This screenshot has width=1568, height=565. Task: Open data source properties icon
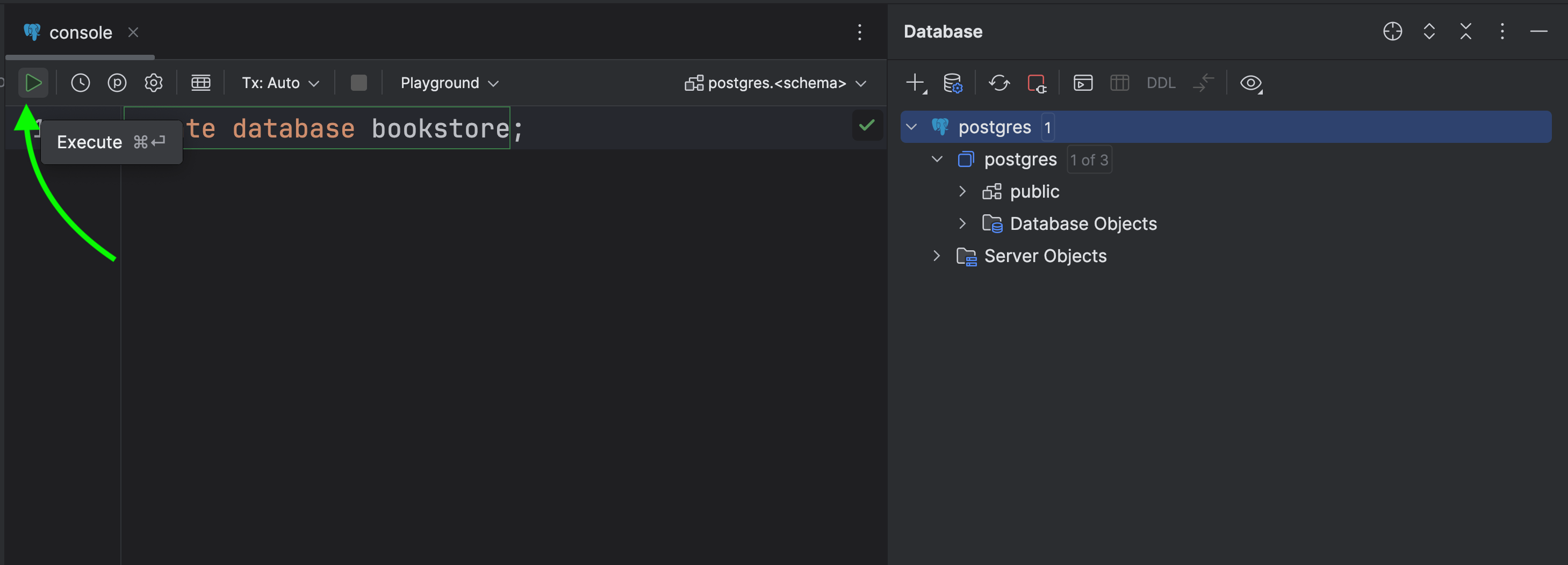coord(952,83)
